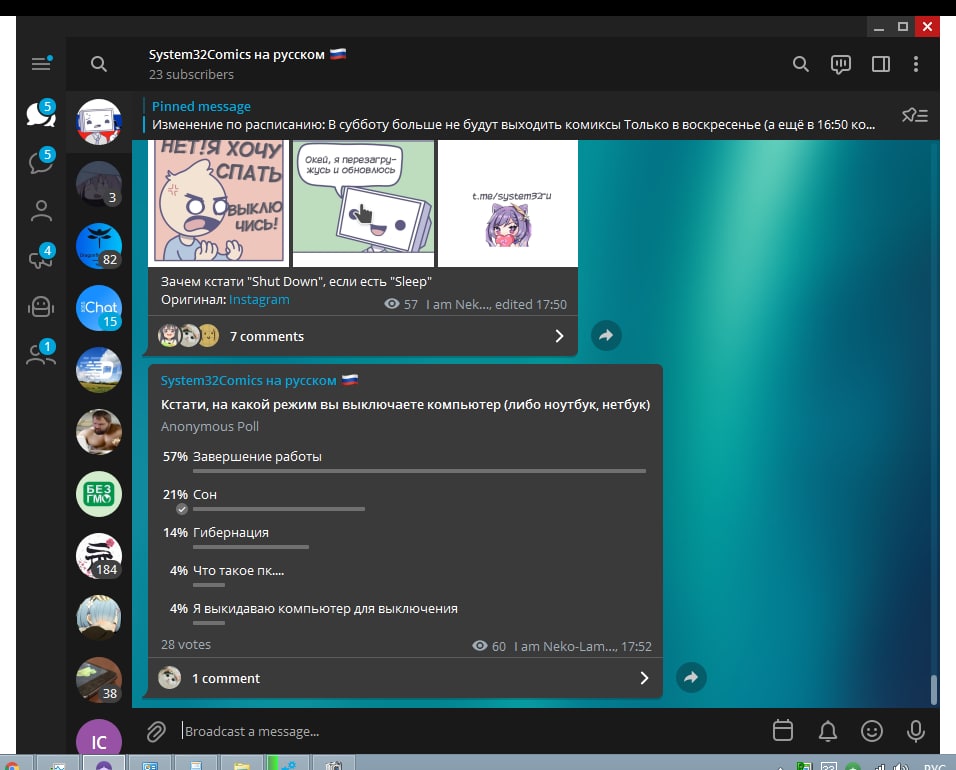This screenshot has height=770, width=956.
Task: Open the three-dot channel options menu
Action: pyautogui.click(x=916, y=64)
